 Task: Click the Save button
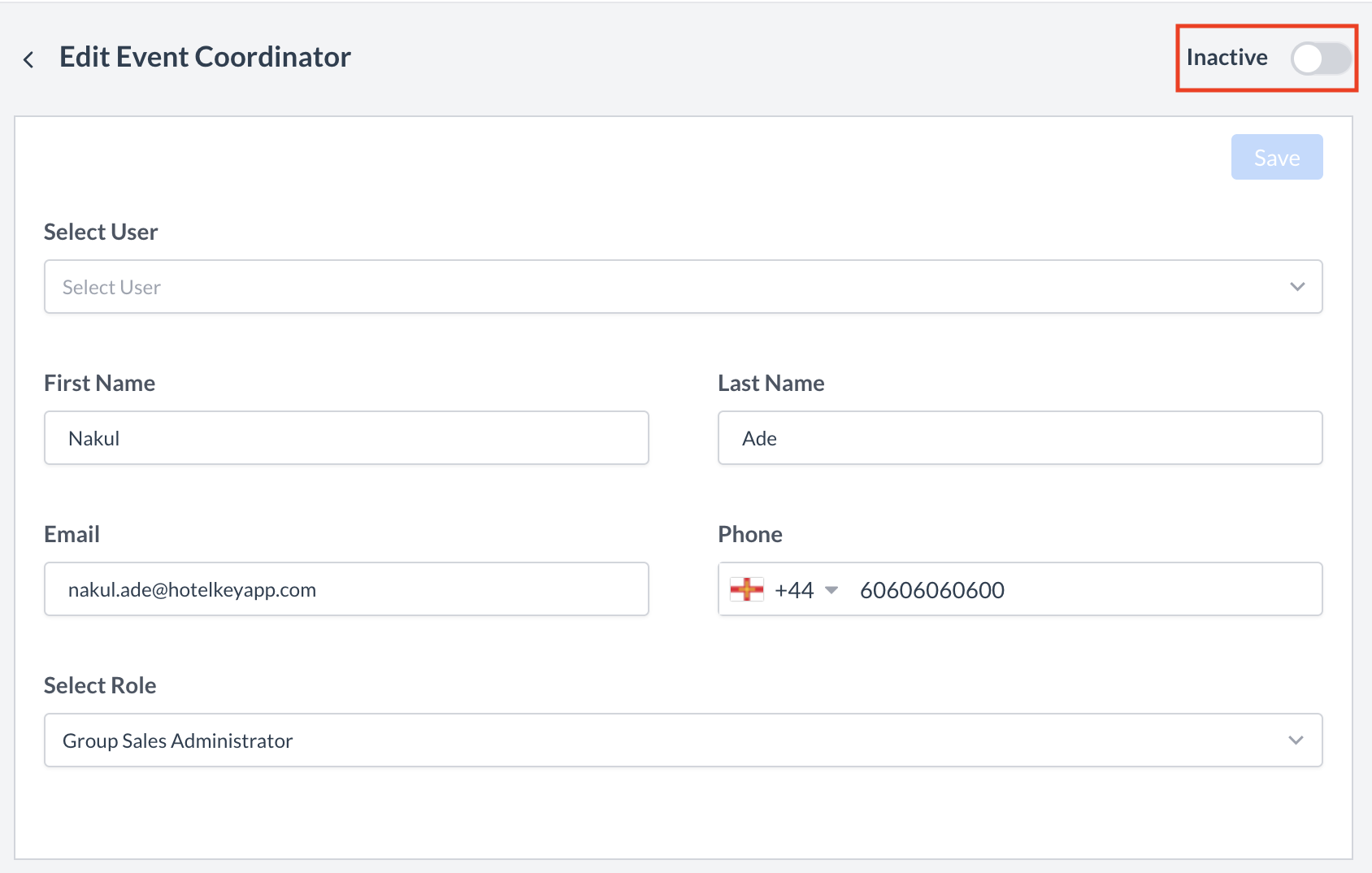click(x=1276, y=156)
